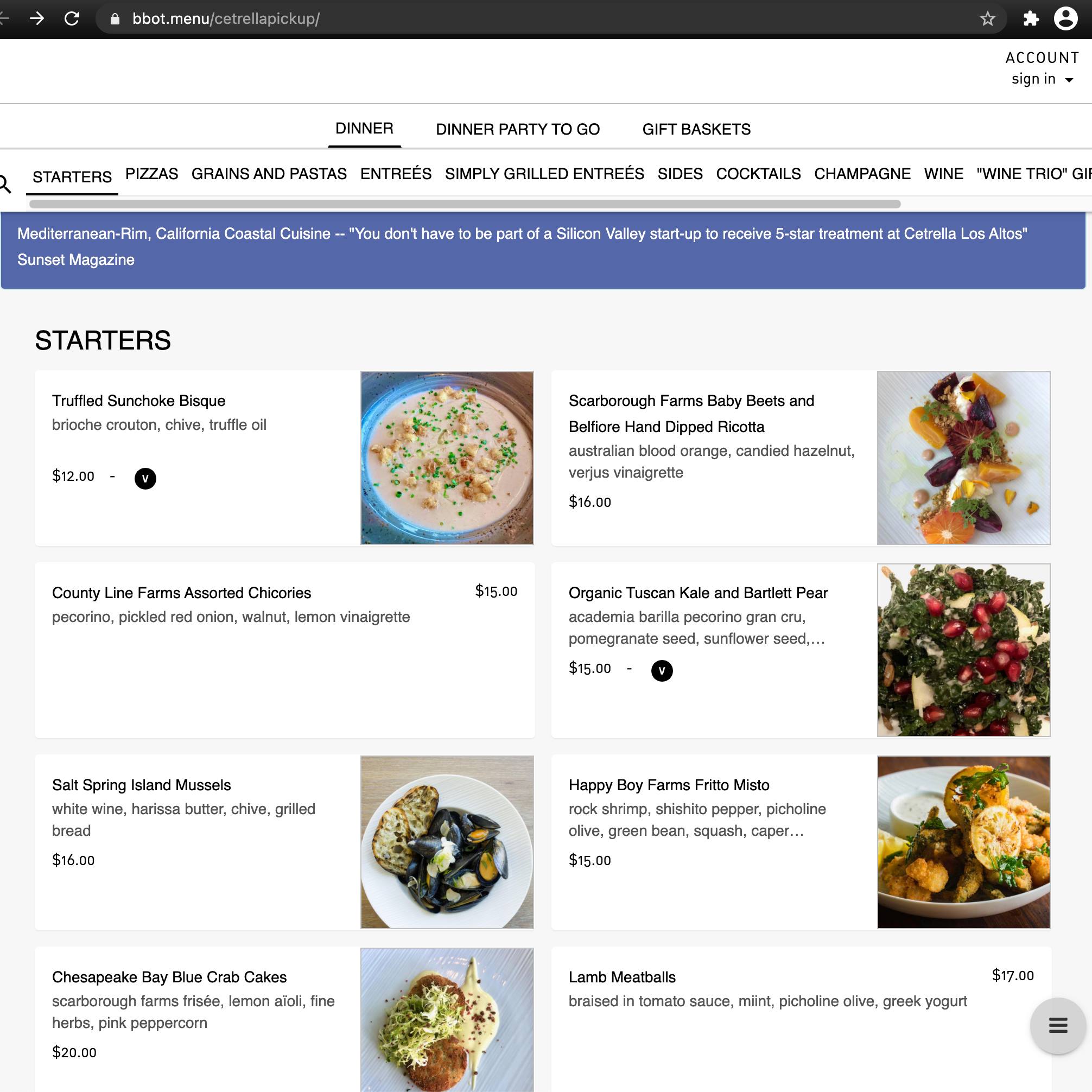
Task: Open the floating hamburger menu button
Action: (x=1057, y=1025)
